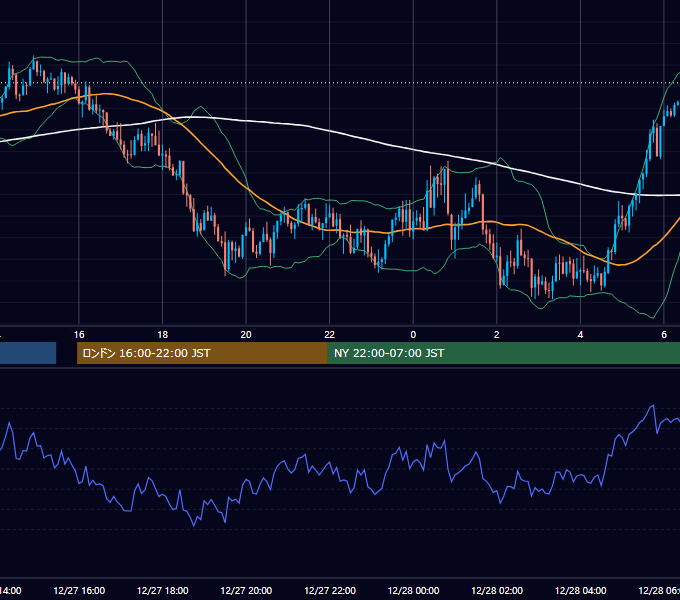Click hour label 0 on price chart axis

pos(413,335)
